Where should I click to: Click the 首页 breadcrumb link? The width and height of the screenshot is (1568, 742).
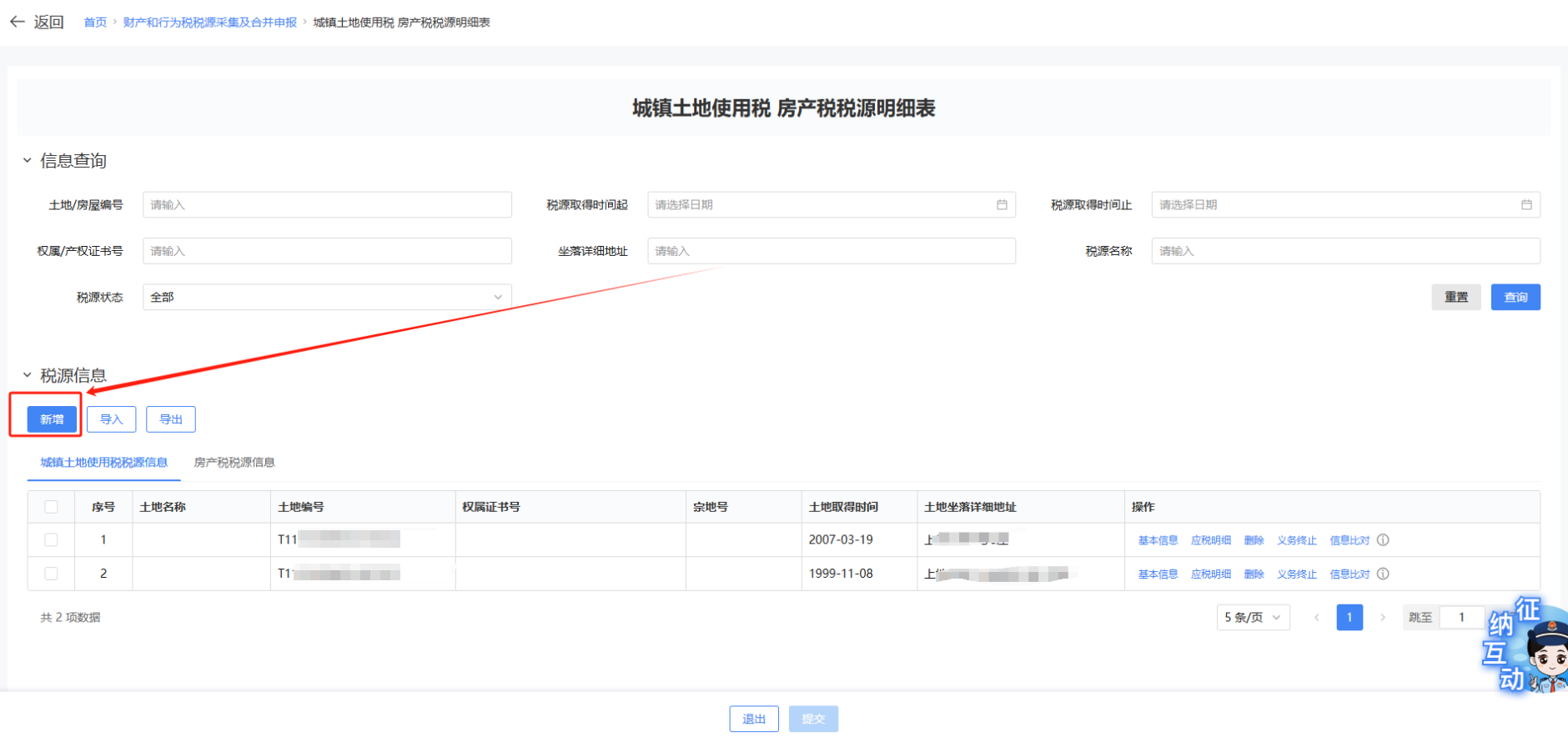tap(95, 23)
